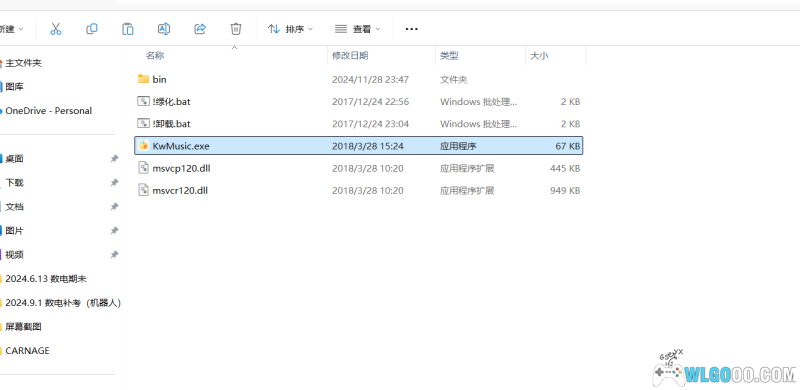Screen dimensions: 800x390
Task: Click the Cut scissors icon
Action: click(x=56, y=29)
